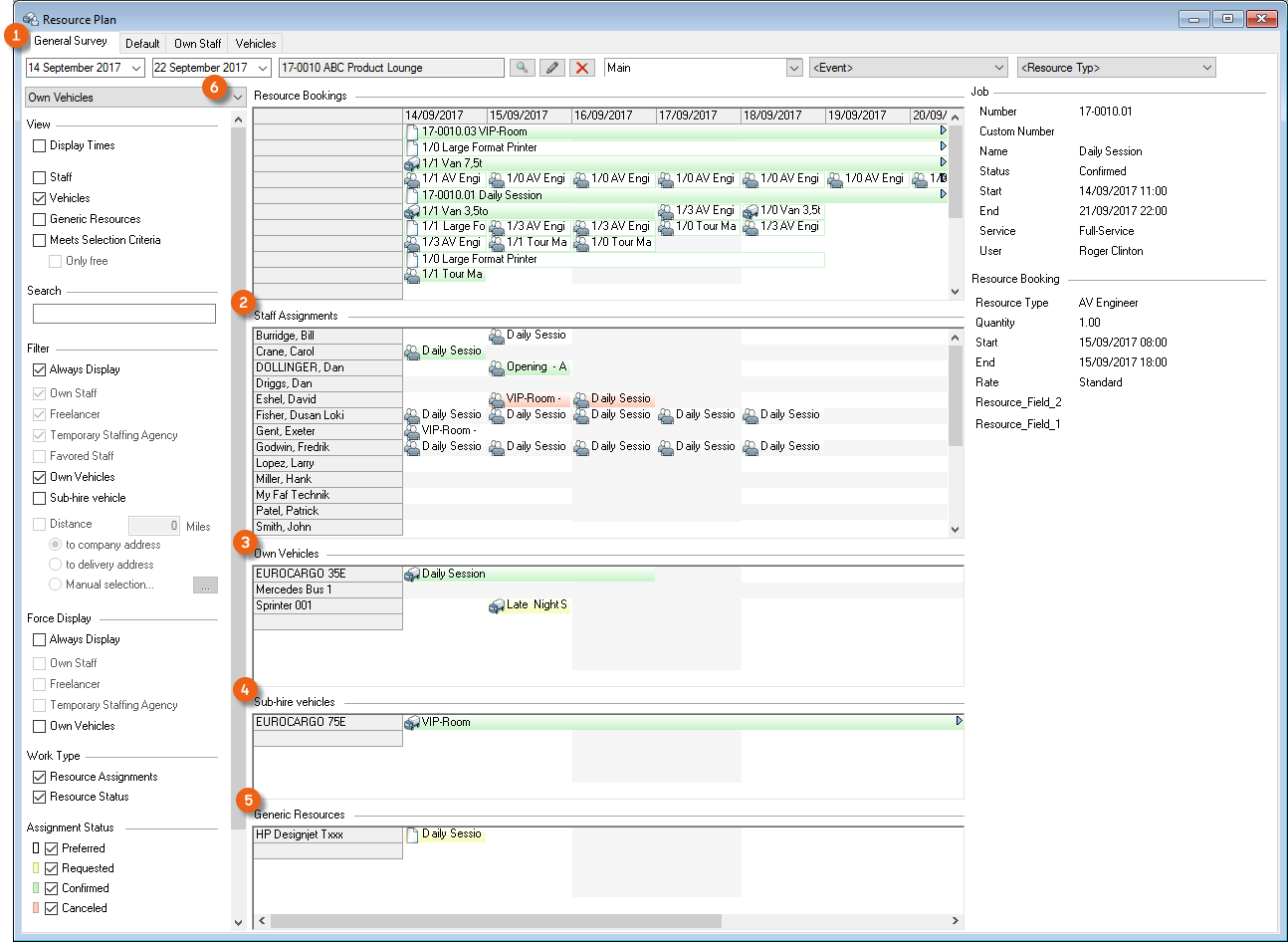Click staff icon on Crane, Carol's Daily Session
Image resolution: width=1288 pixels, height=942 pixels.
[412, 352]
